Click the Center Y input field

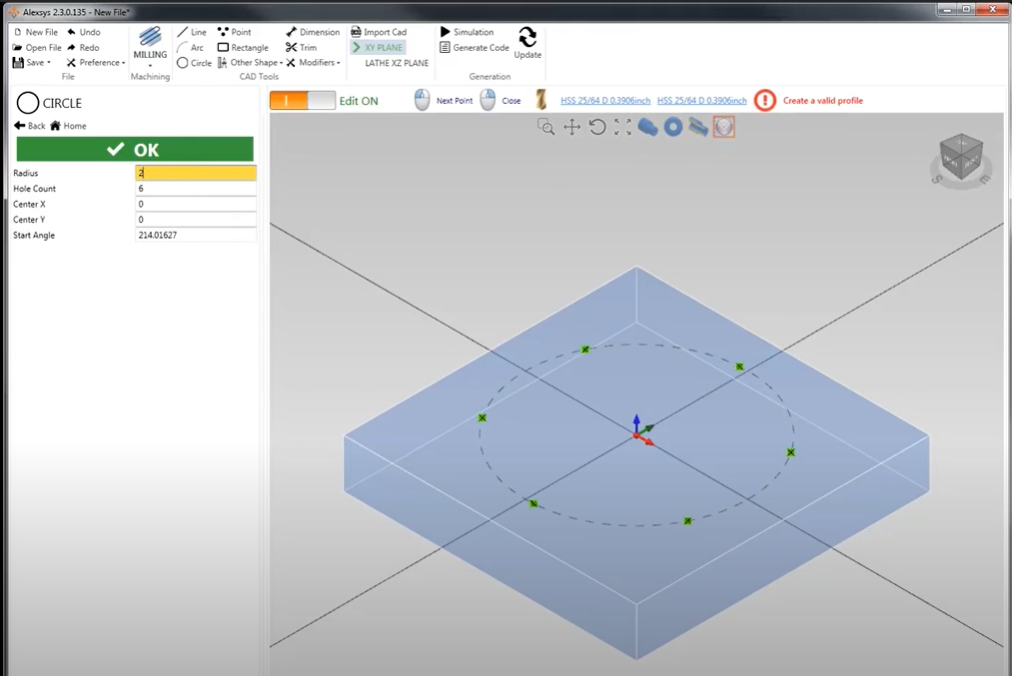196,220
